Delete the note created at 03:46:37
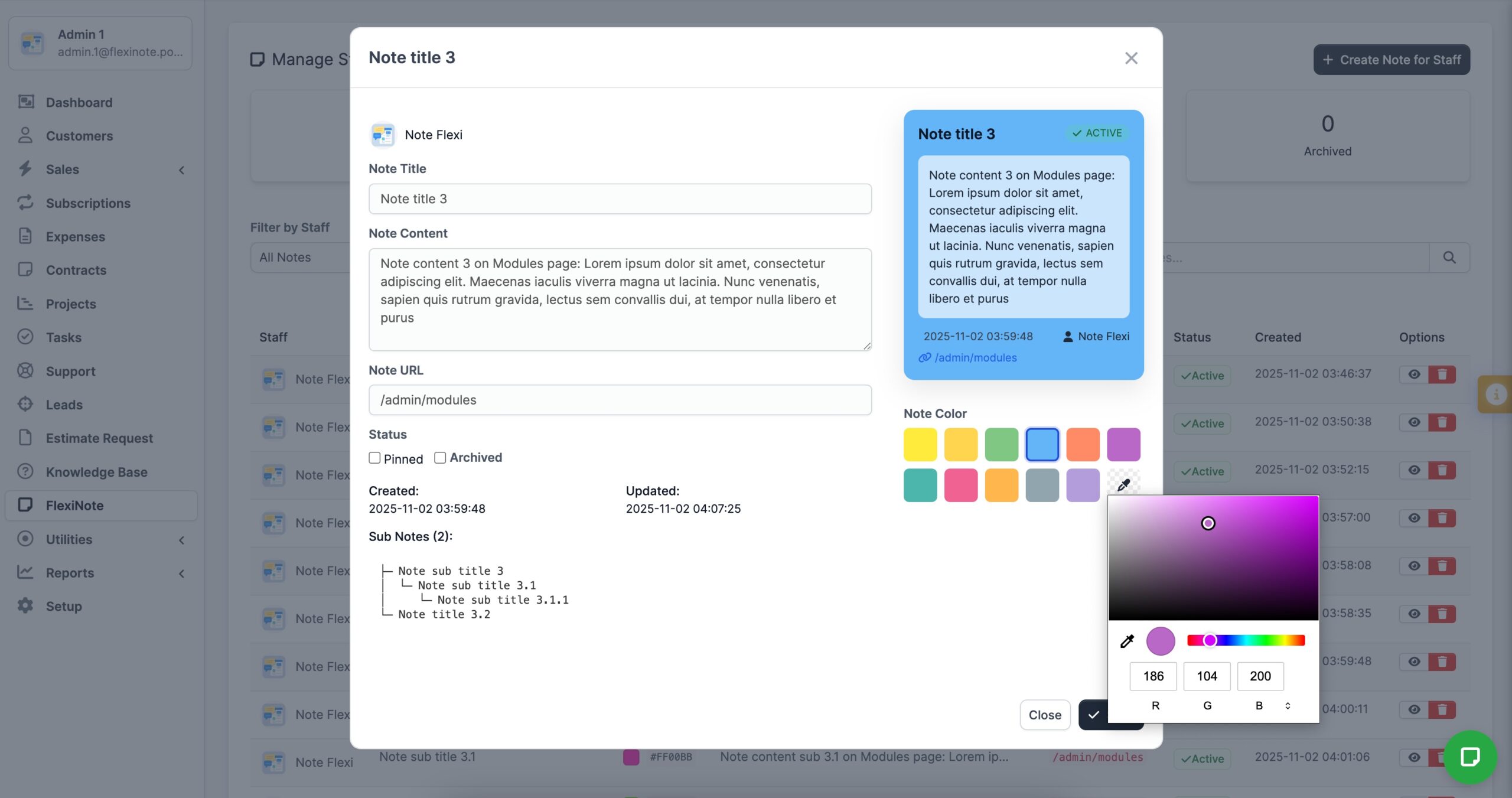Screen dimensions: 1512x798 [x=1442, y=374]
